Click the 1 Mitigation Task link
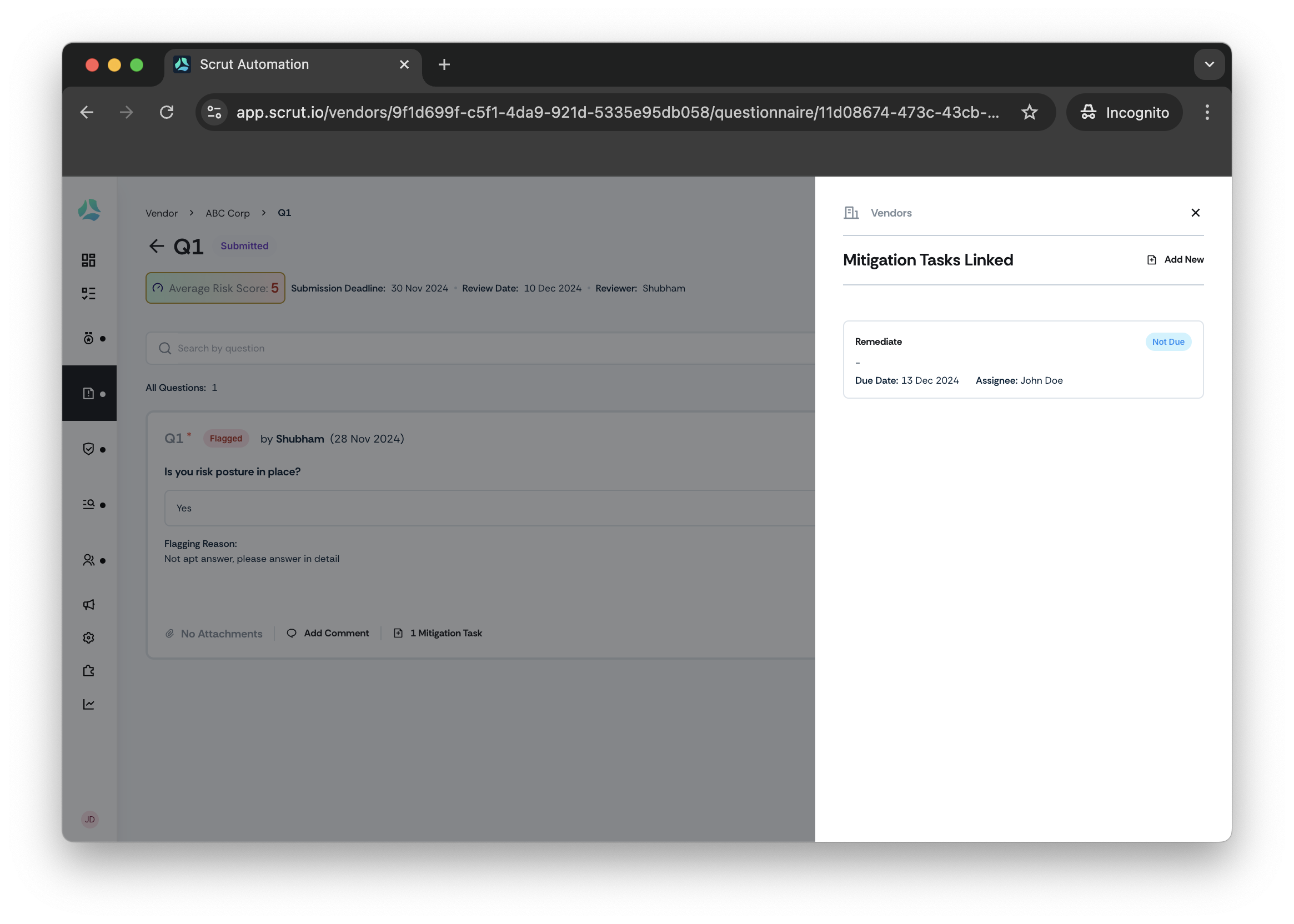This screenshot has height=924, width=1294. coord(438,633)
